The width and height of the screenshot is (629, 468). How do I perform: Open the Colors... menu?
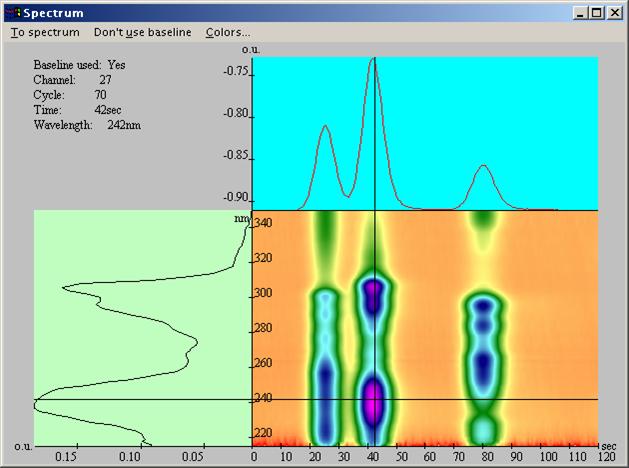point(228,32)
